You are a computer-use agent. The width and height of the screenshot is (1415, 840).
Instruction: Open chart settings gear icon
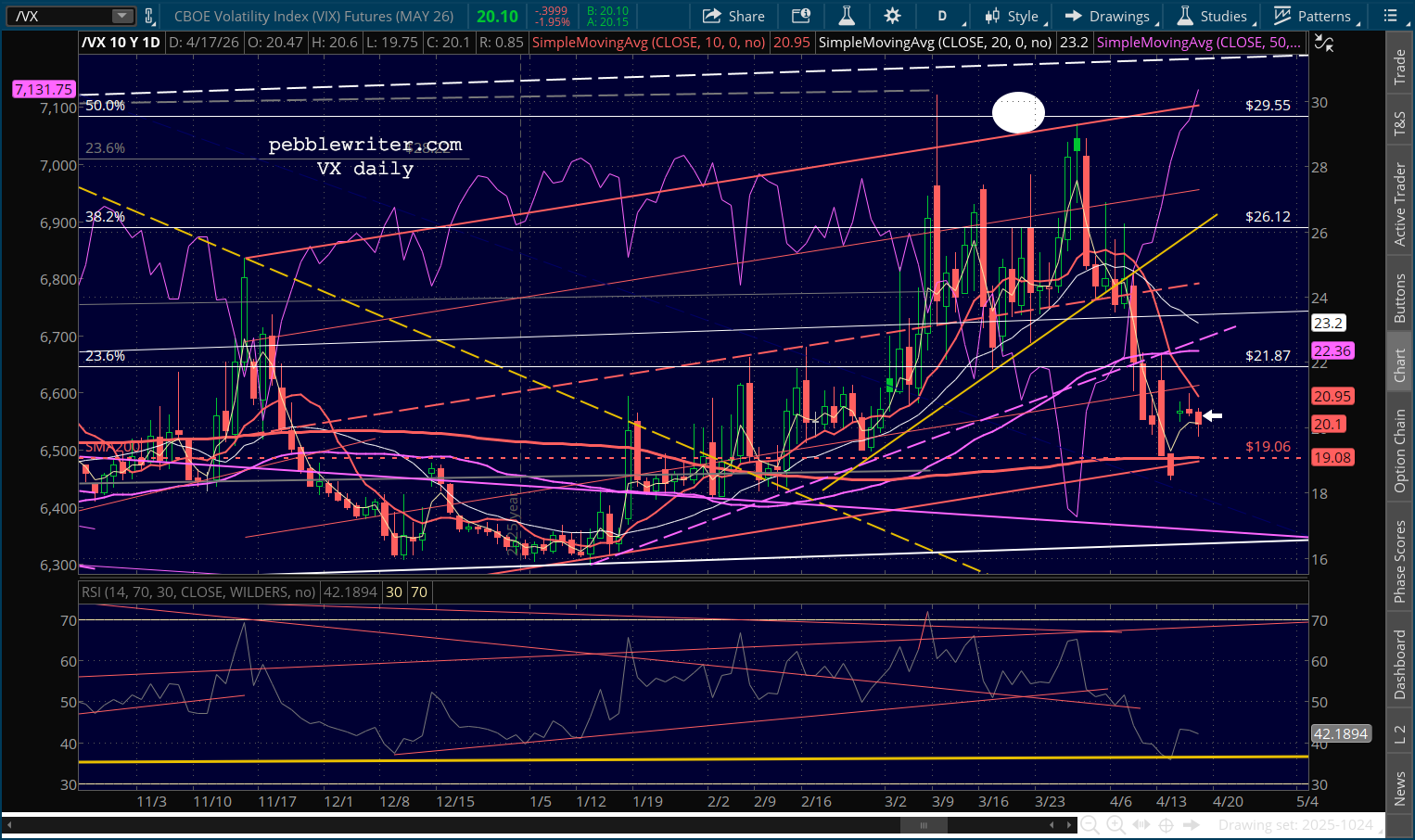pyautogui.click(x=892, y=16)
